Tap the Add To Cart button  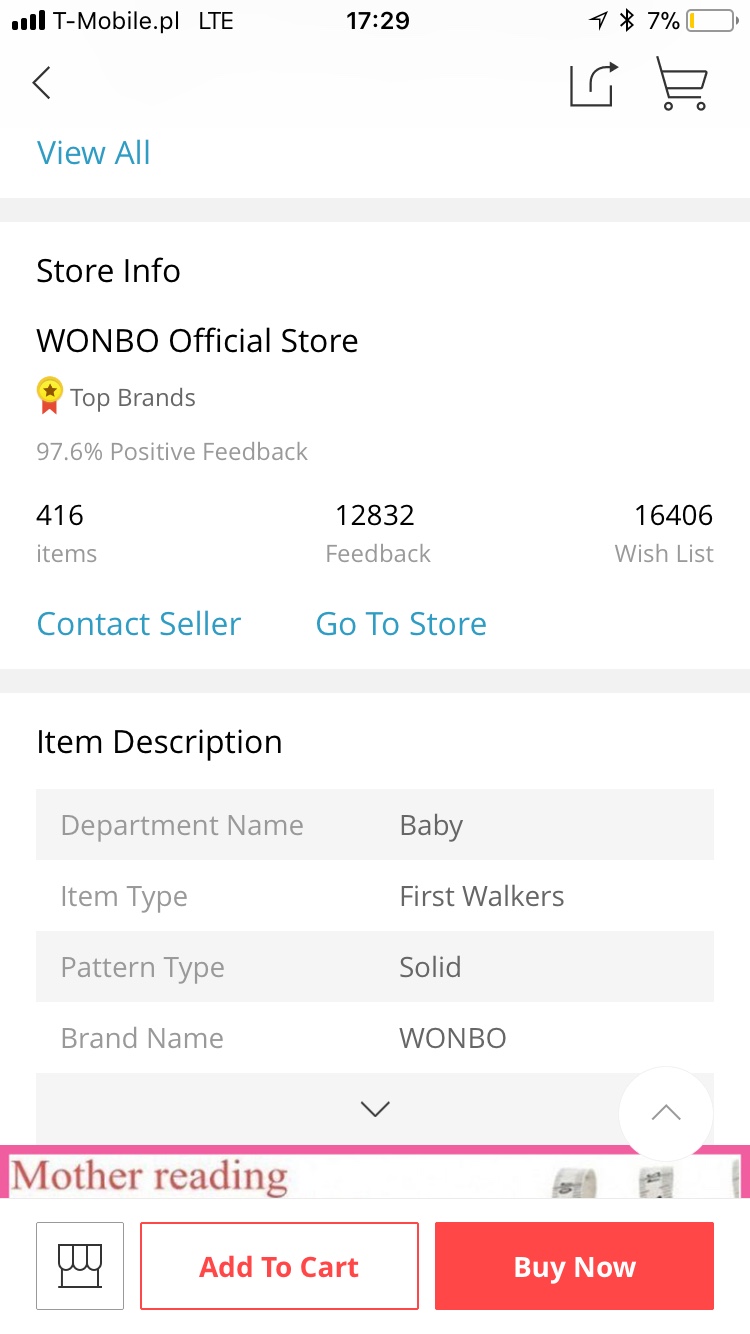coord(279,1266)
